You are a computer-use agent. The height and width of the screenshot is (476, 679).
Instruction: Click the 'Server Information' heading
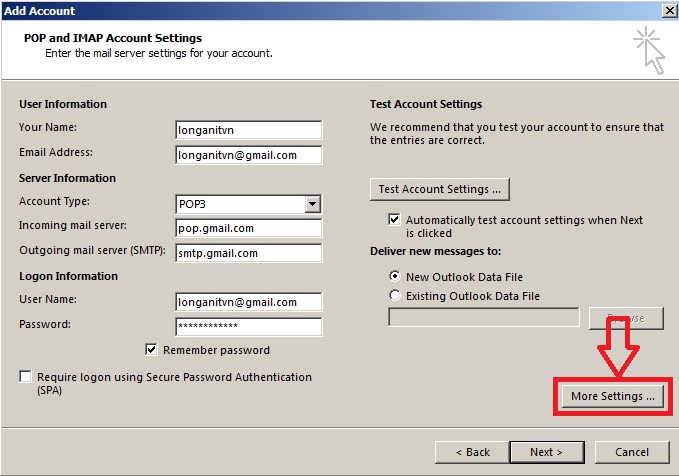67,178
